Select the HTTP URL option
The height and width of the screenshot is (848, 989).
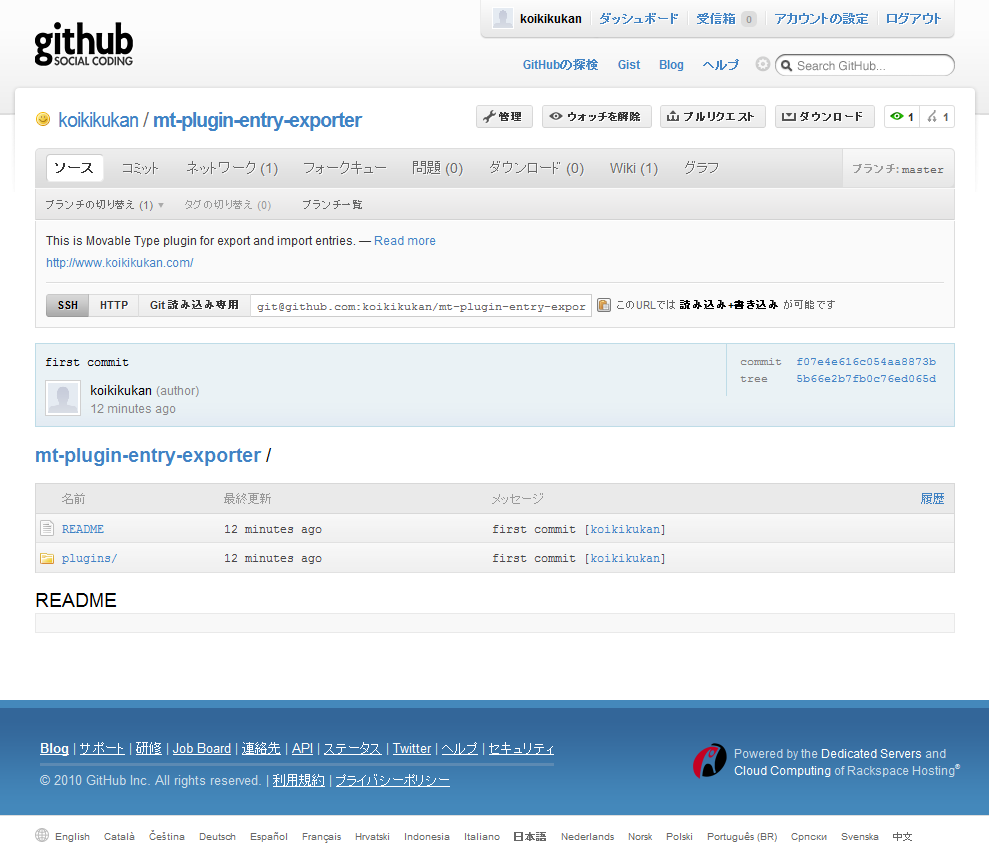[114, 305]
